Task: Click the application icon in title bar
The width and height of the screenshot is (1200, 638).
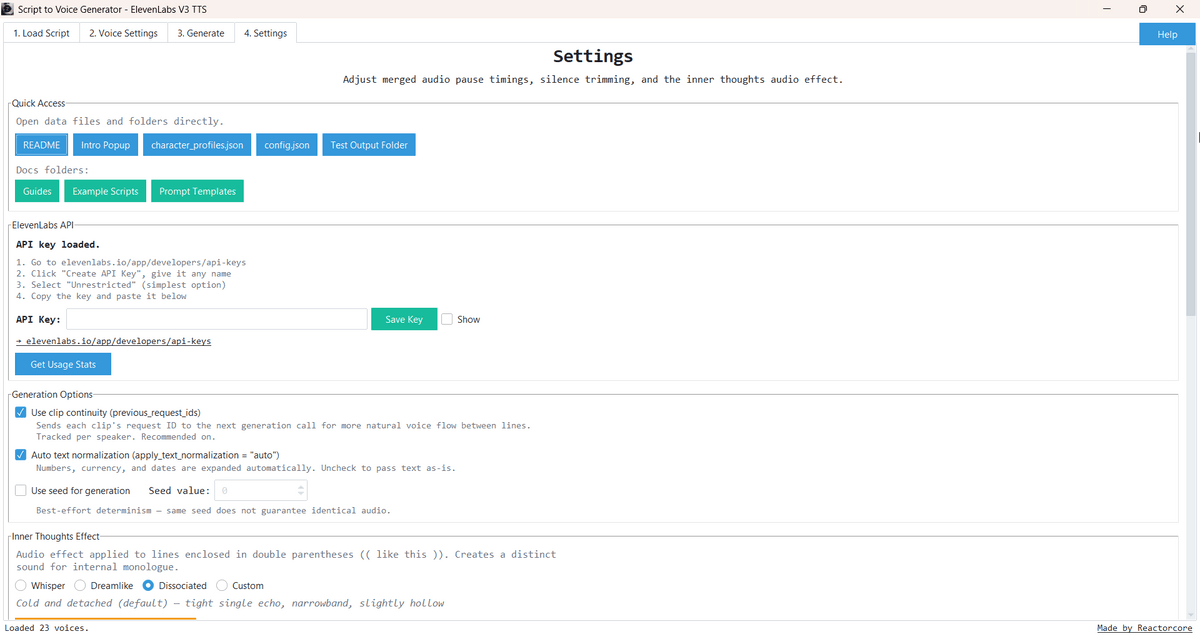Action: point(8,8)
